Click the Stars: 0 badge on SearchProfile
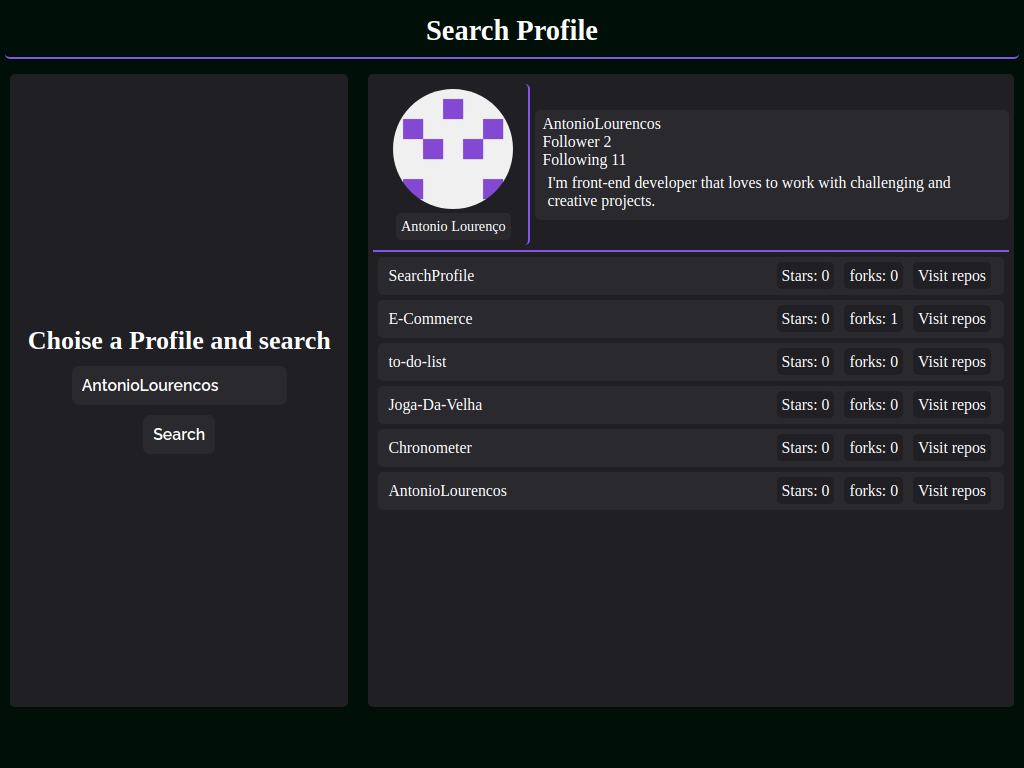This screenshot has width=1024, height=768. pyautogui.click(x=805, y=276)
